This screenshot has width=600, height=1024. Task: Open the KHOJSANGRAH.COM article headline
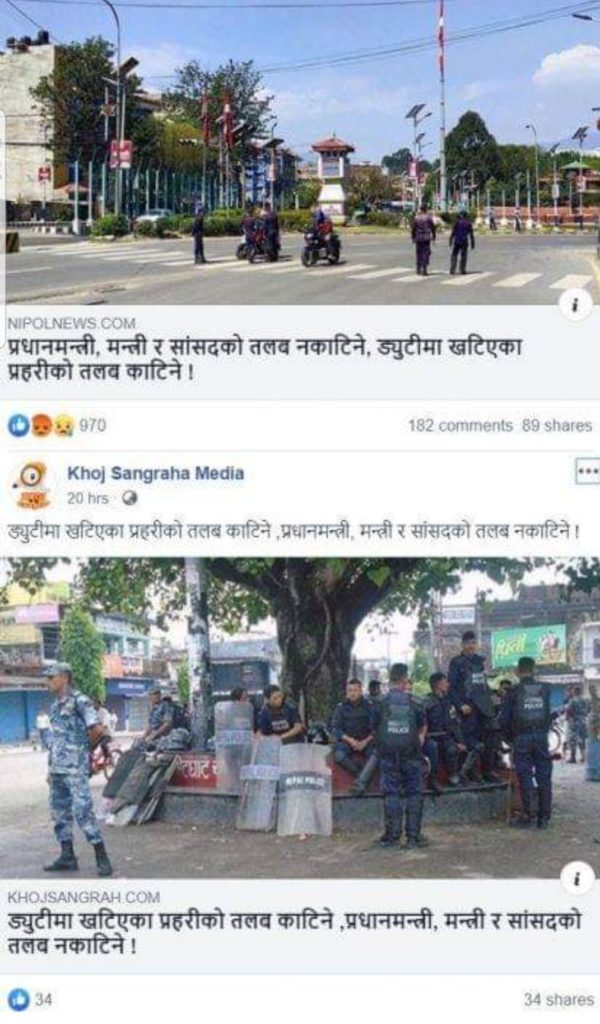294,933
